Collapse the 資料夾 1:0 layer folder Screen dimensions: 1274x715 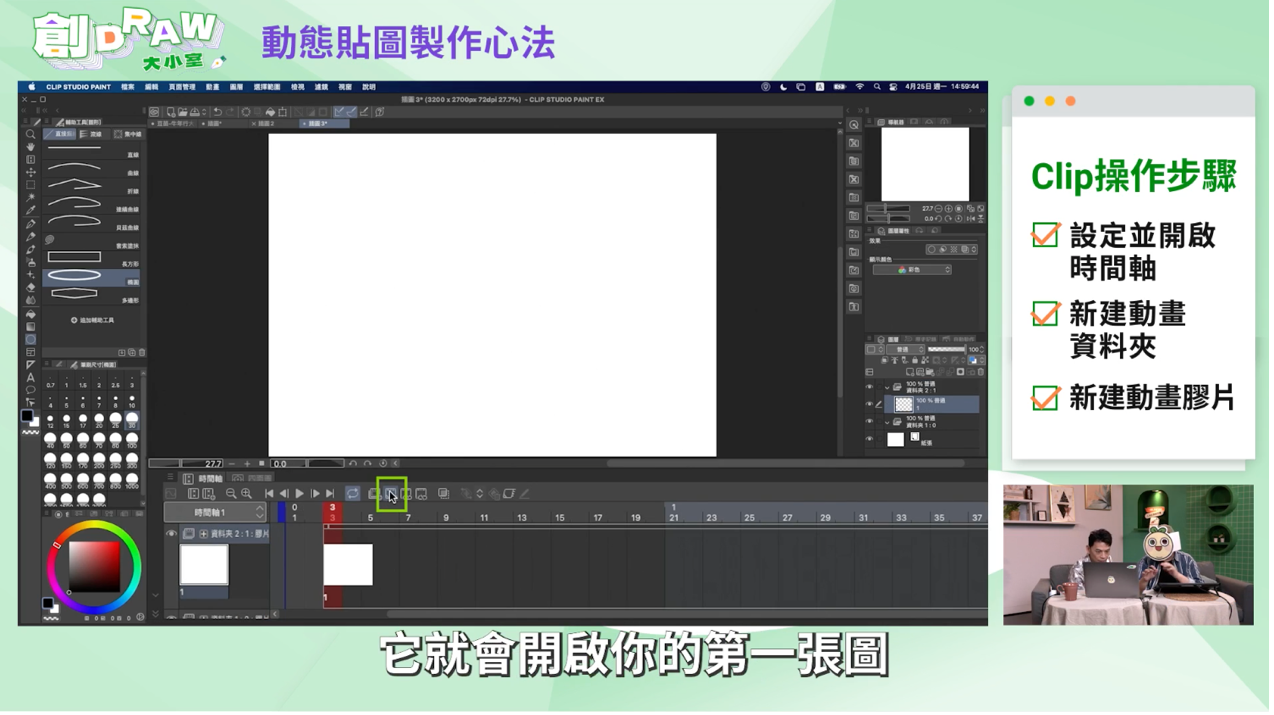[887, 422]
